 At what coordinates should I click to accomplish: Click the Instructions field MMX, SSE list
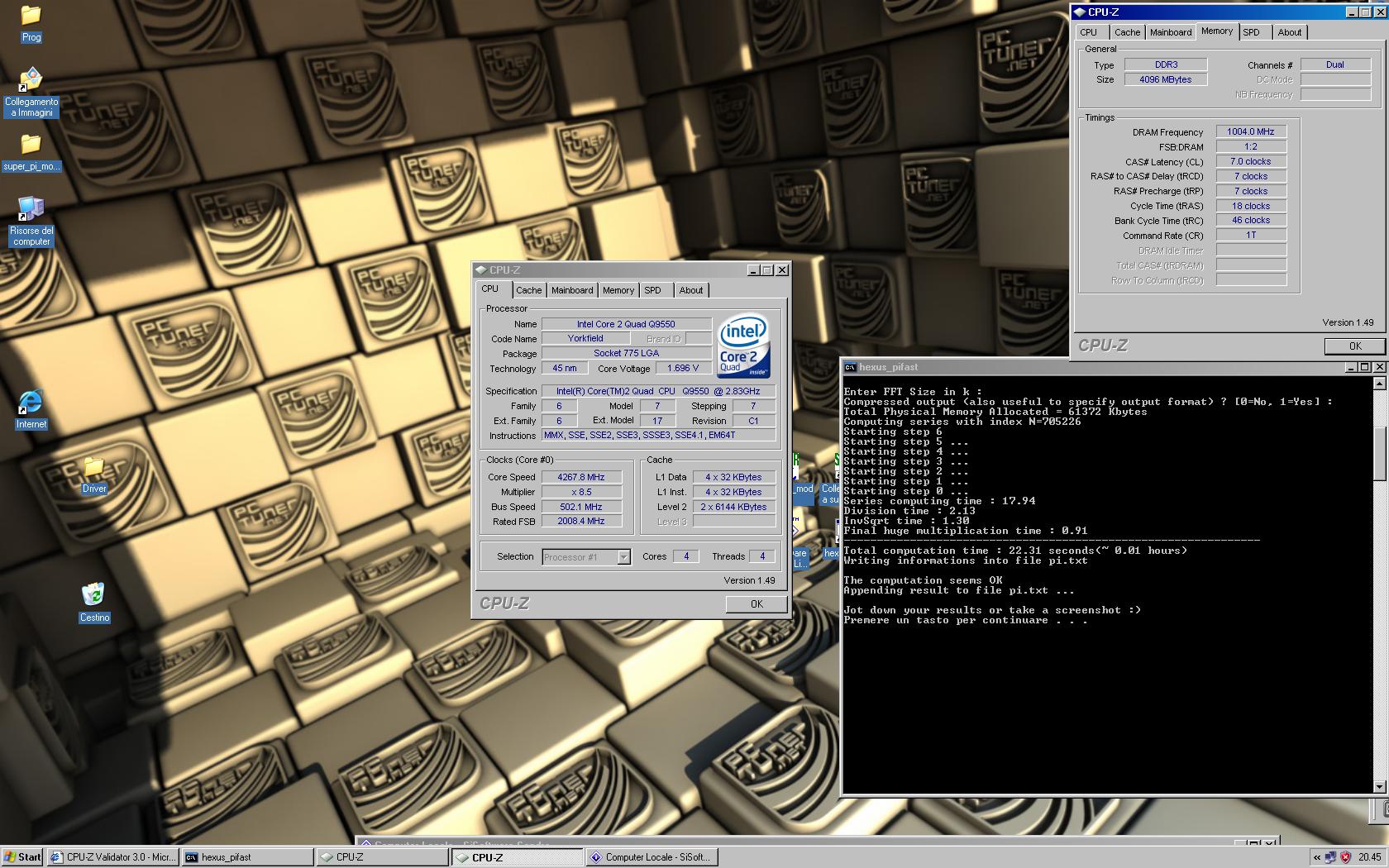[658, 435]
